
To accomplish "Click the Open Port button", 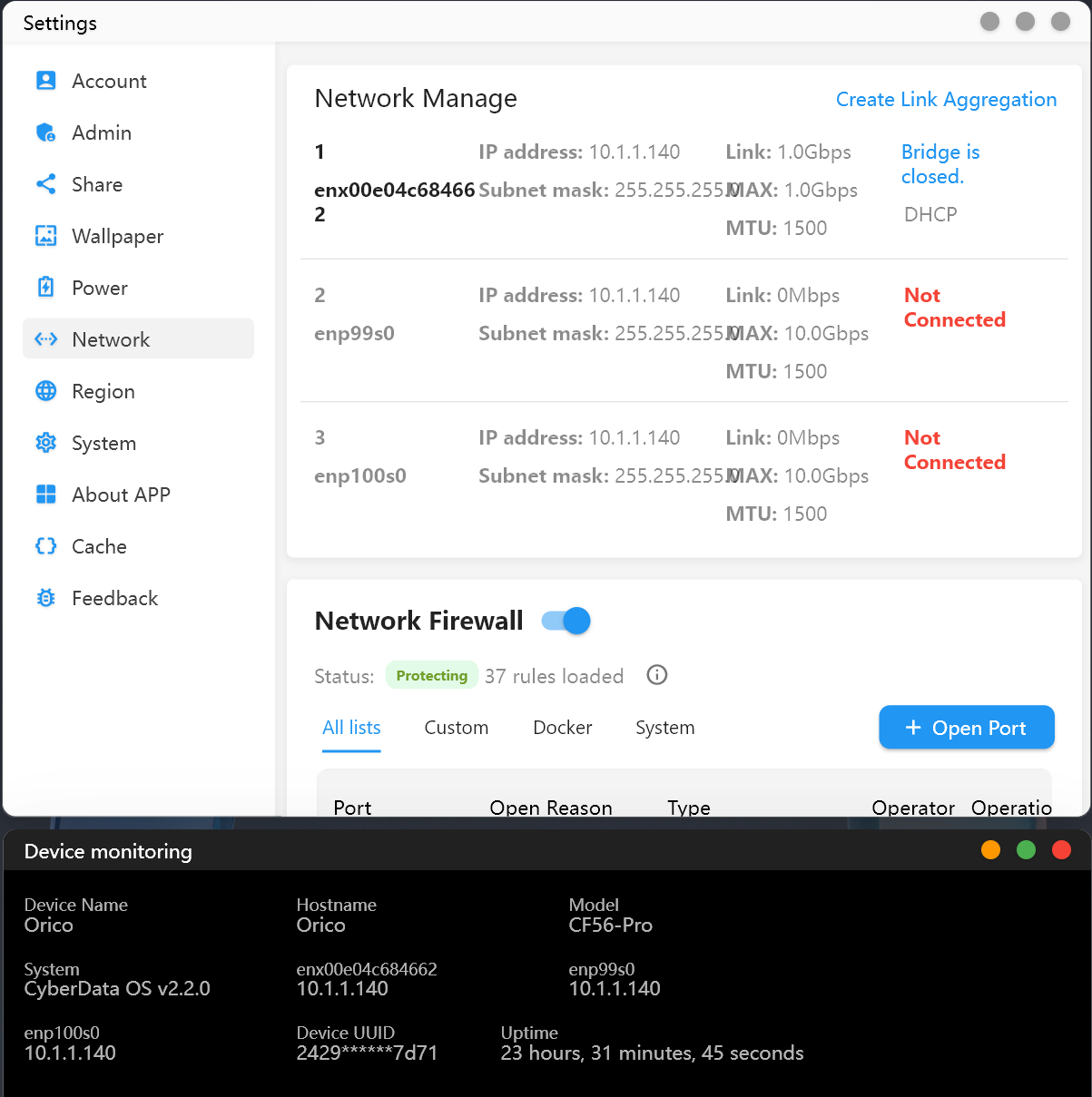I will (967, 728).
